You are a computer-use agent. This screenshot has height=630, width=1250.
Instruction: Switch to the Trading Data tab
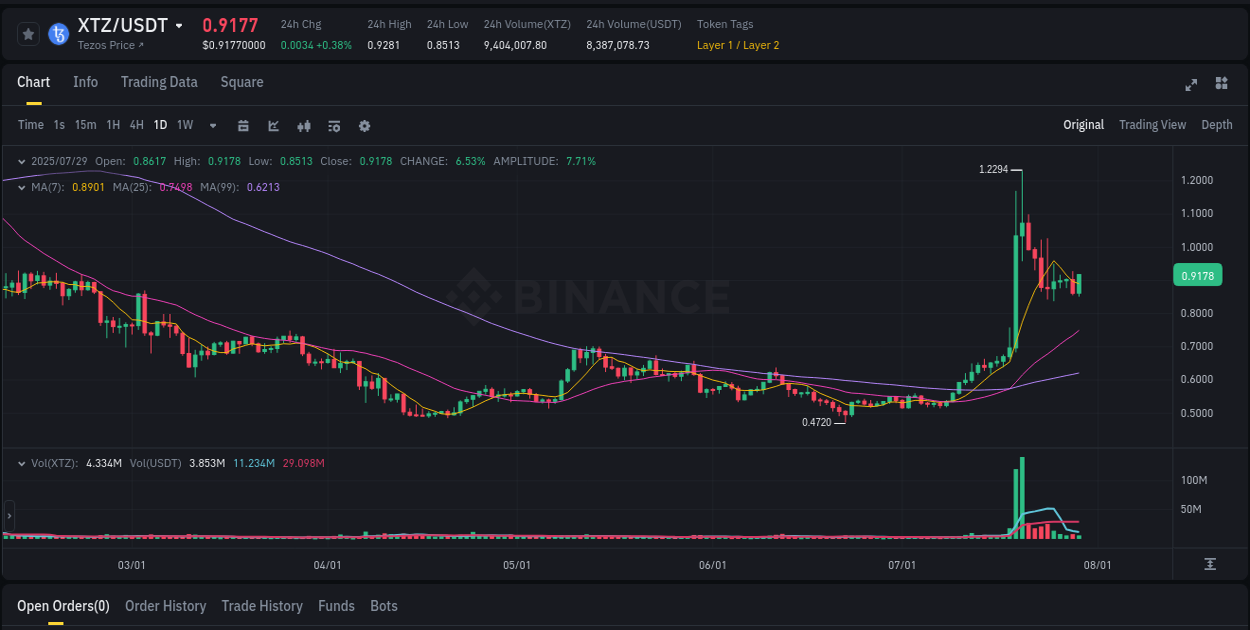point(159,82)
